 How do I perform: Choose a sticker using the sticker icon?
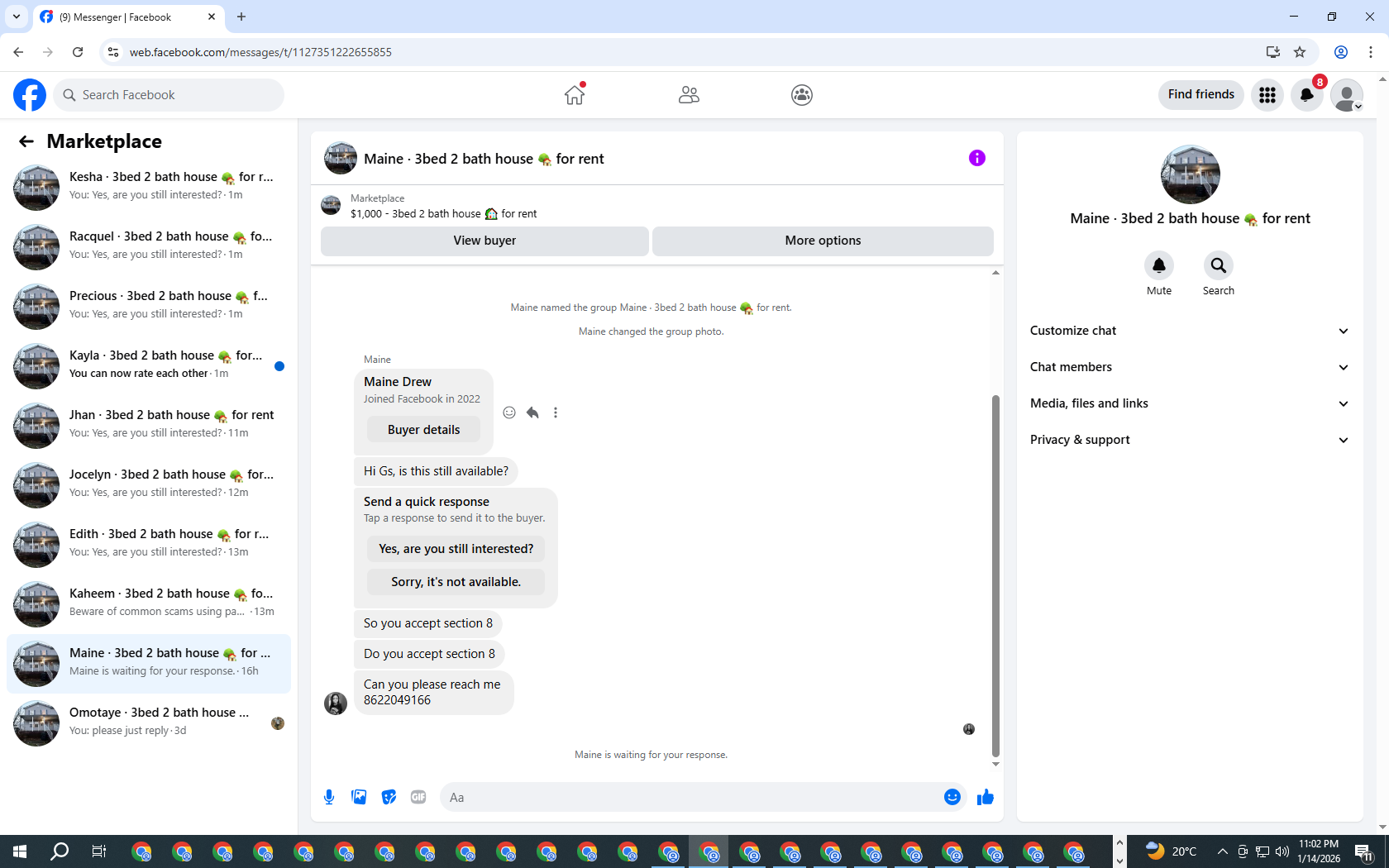389,797
